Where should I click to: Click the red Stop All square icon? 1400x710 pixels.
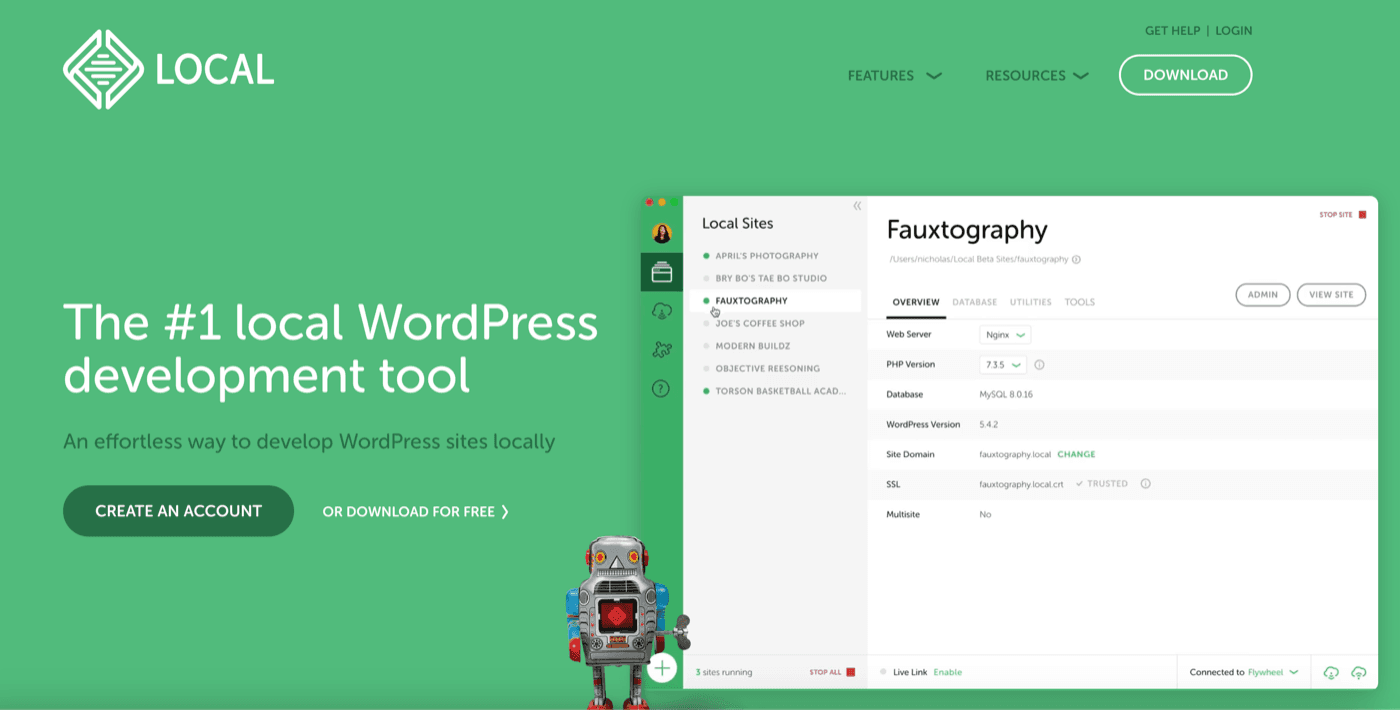[851, 672]
